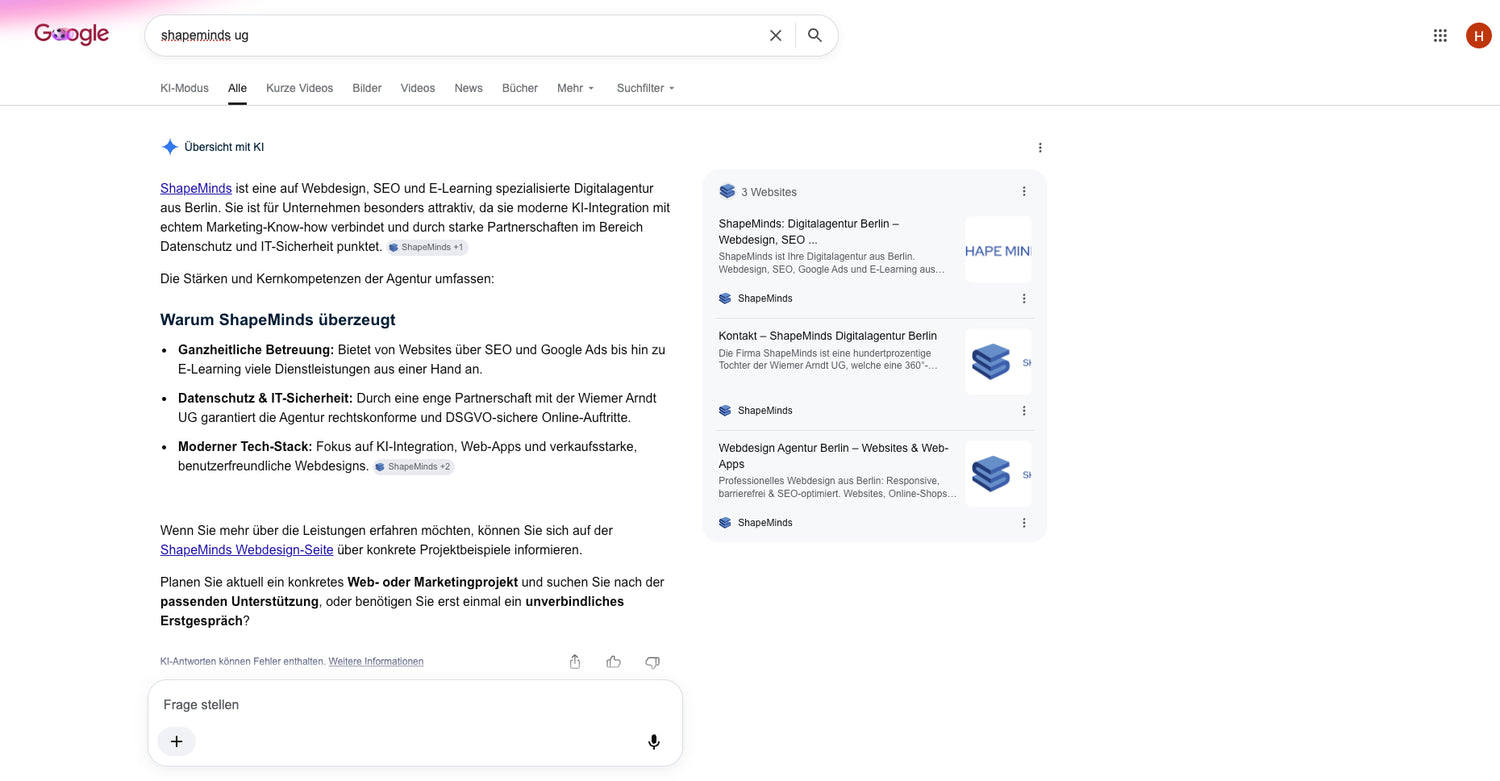Expand the "Mehr" dropdown
Image resolution: width=1500 pixels, height=781 pixels.
point(576,88)
